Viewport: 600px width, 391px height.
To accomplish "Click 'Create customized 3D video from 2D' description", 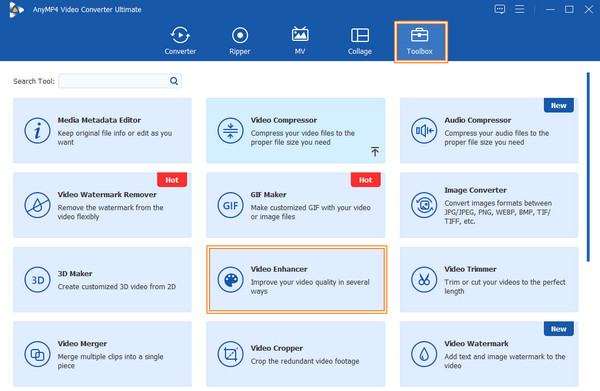I will pos(117,287).
